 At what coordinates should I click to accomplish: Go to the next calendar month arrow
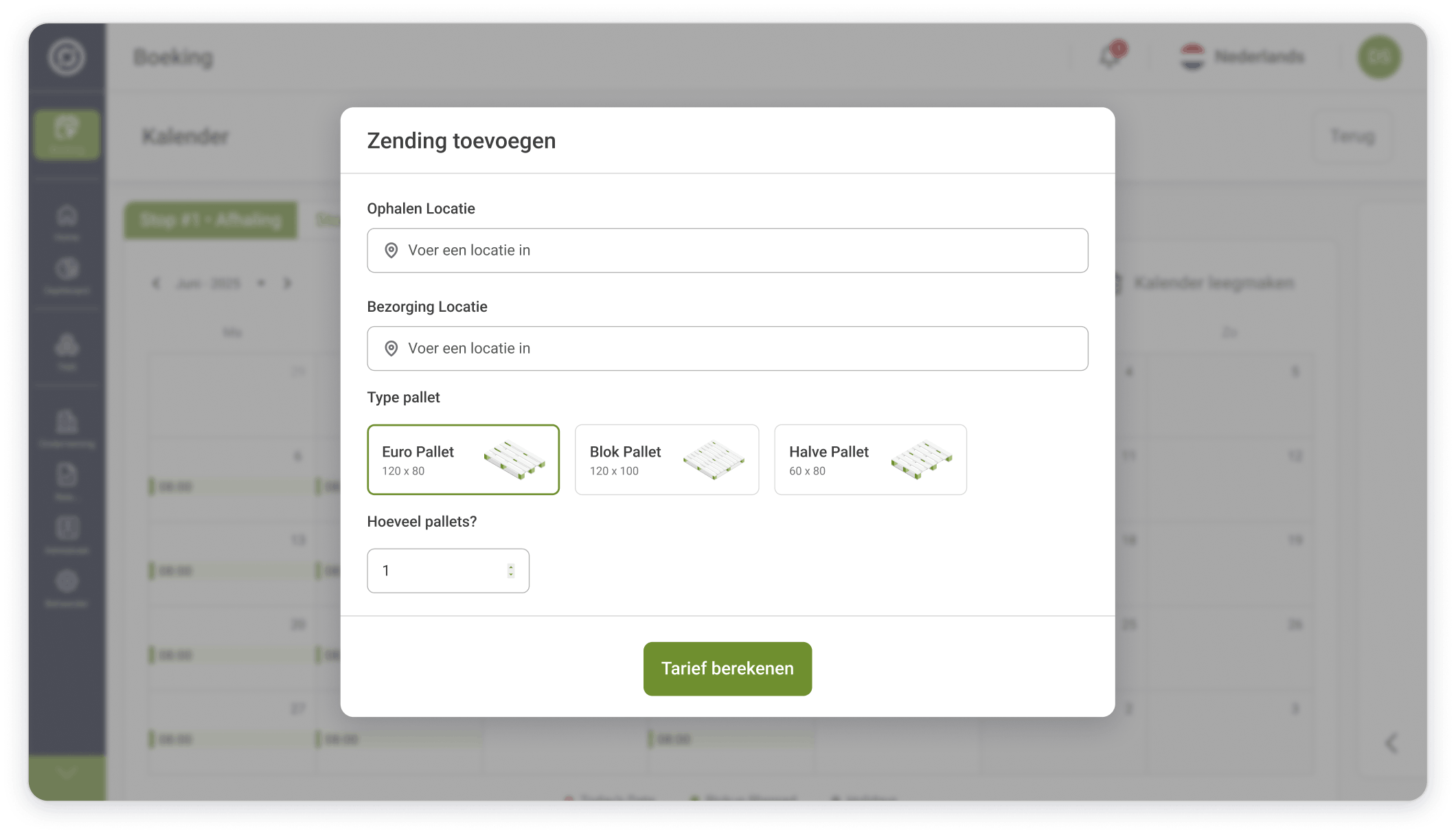288,283
